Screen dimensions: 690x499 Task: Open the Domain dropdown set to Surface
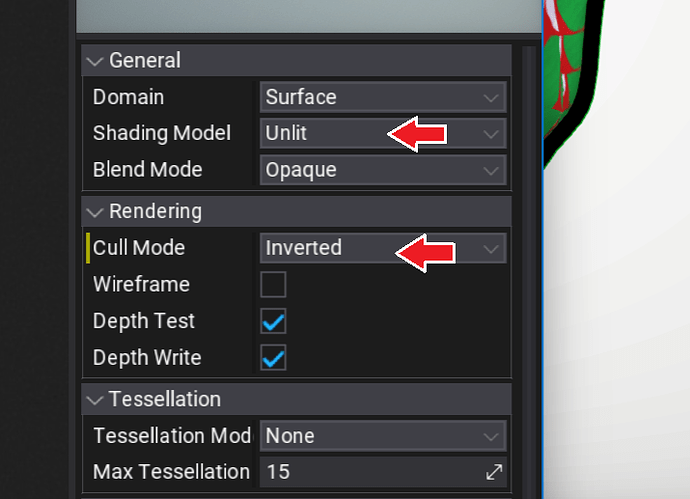pyautogui.click(x=383, y=97)
